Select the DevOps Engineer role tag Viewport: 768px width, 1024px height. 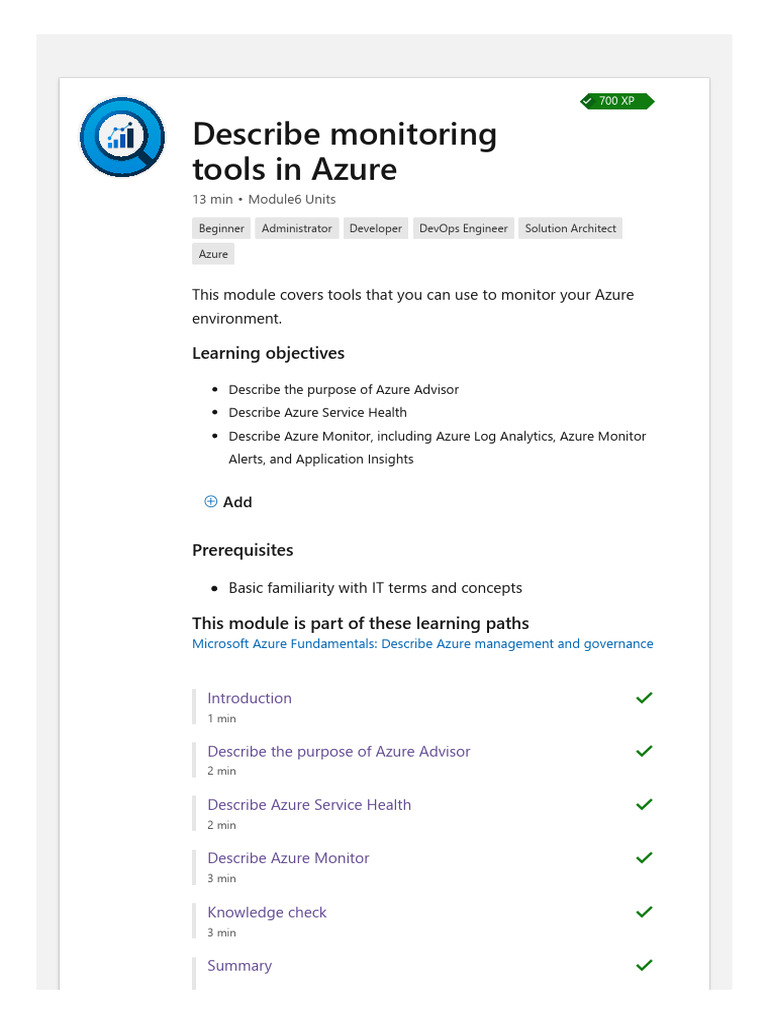click(463, 229)
